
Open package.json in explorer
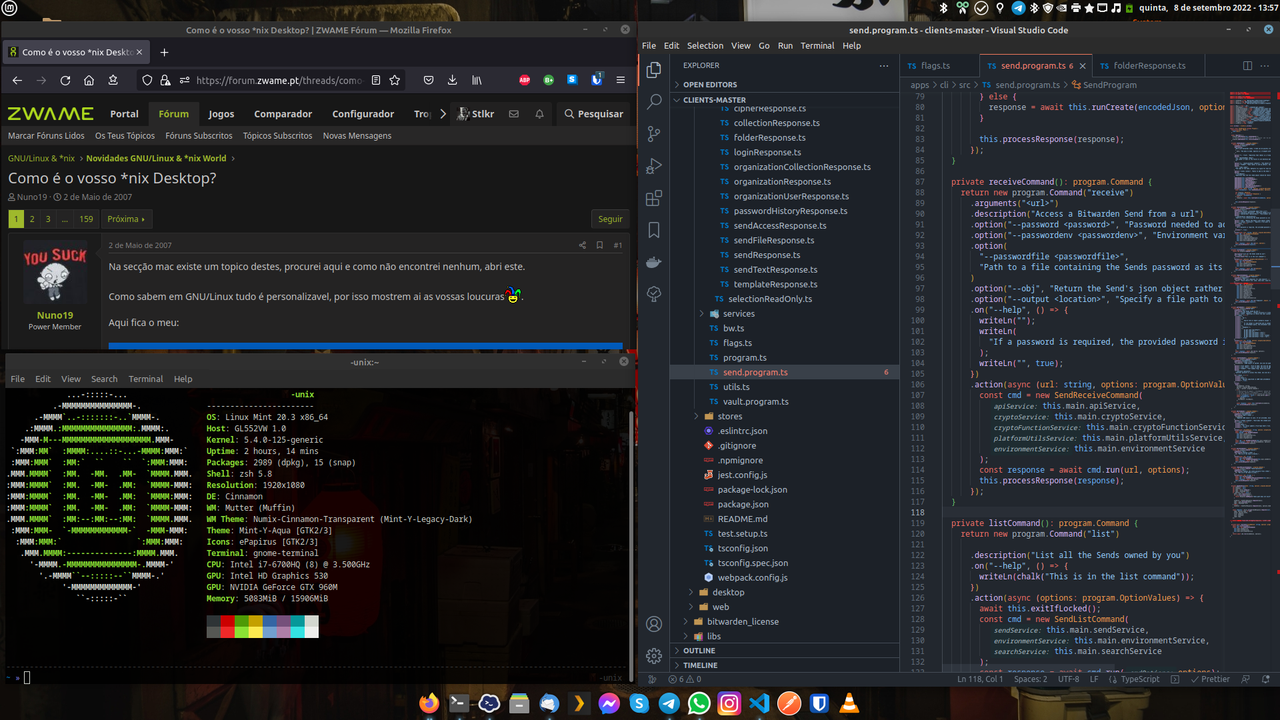(743, 504)
